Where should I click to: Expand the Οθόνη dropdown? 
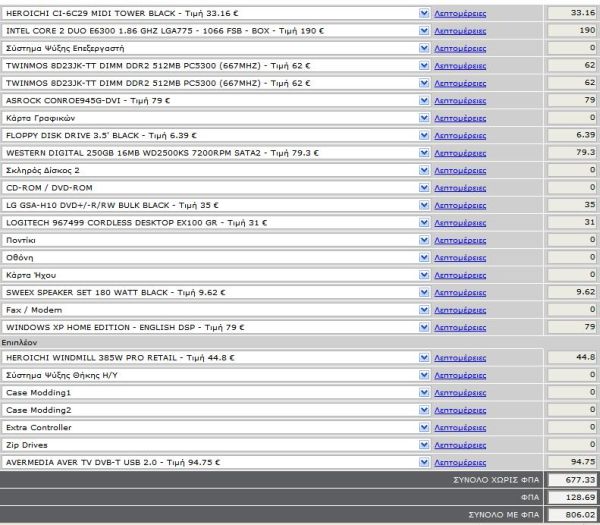[424, 258]
